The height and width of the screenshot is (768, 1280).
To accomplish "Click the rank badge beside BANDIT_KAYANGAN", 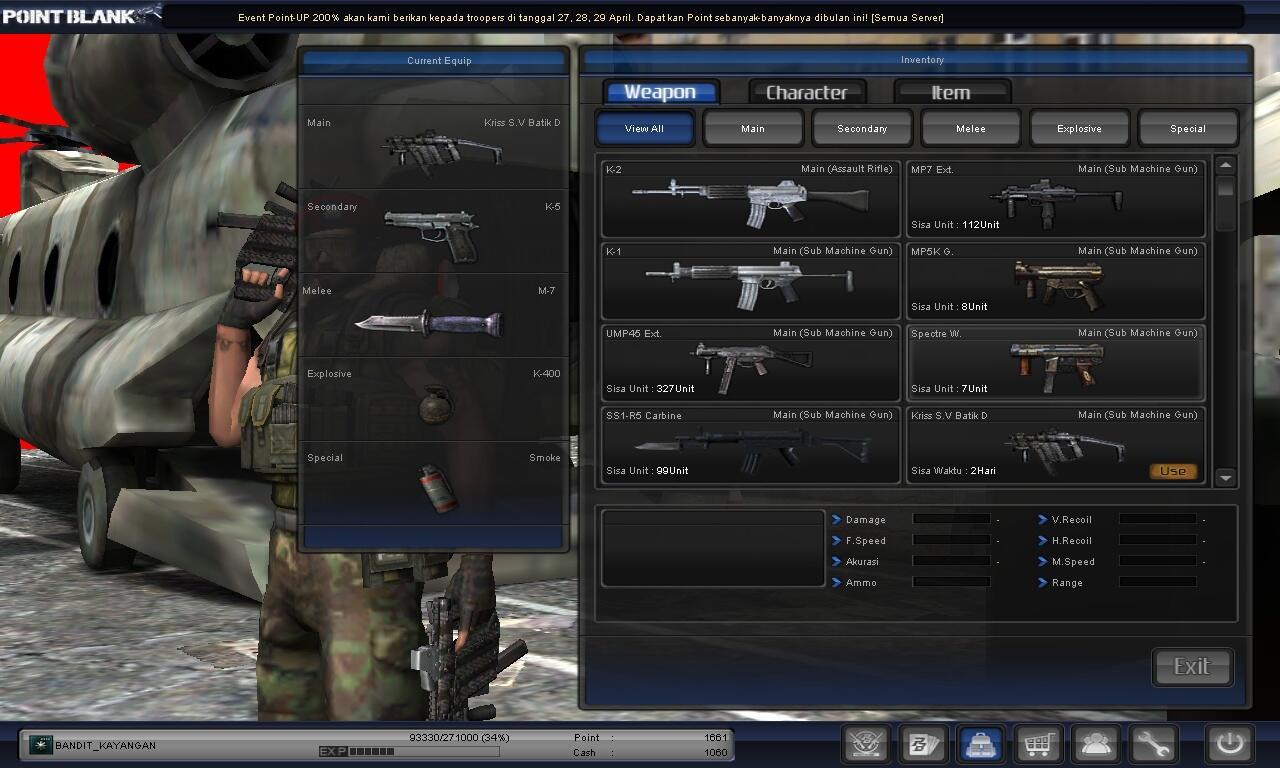I will [x=41, y=745].
